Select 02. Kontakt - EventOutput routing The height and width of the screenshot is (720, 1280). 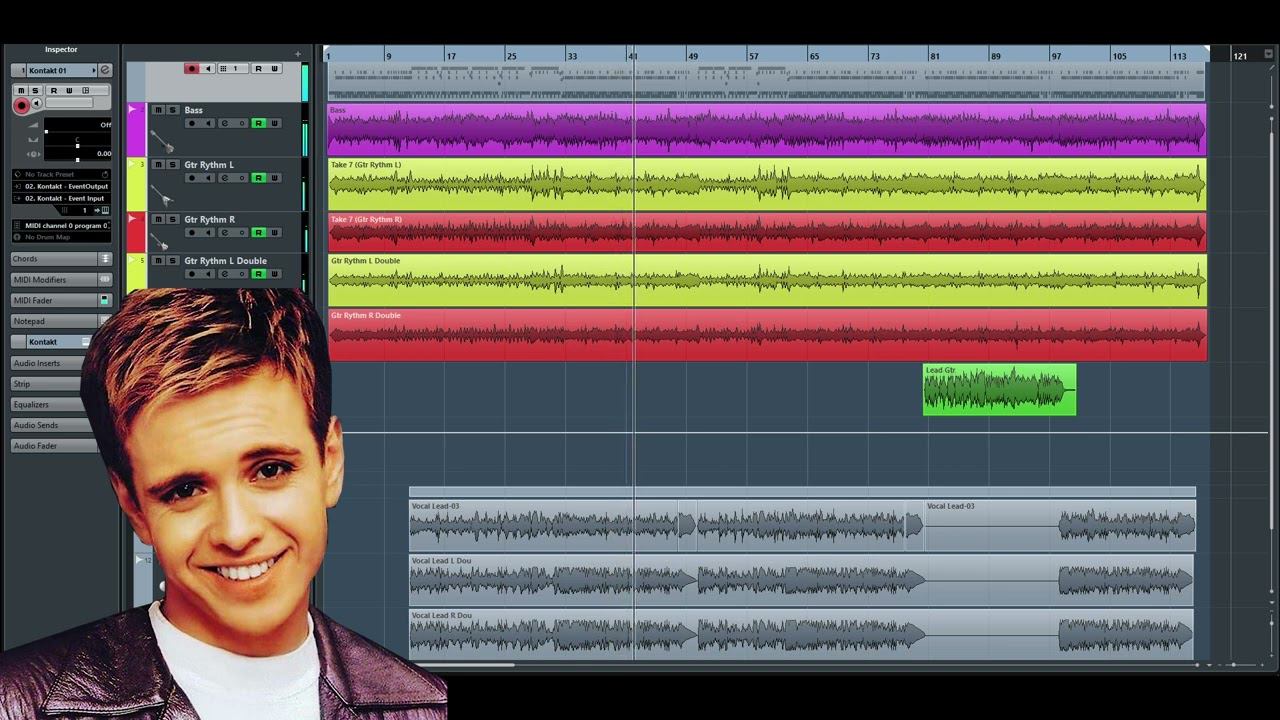coord(61,186)
